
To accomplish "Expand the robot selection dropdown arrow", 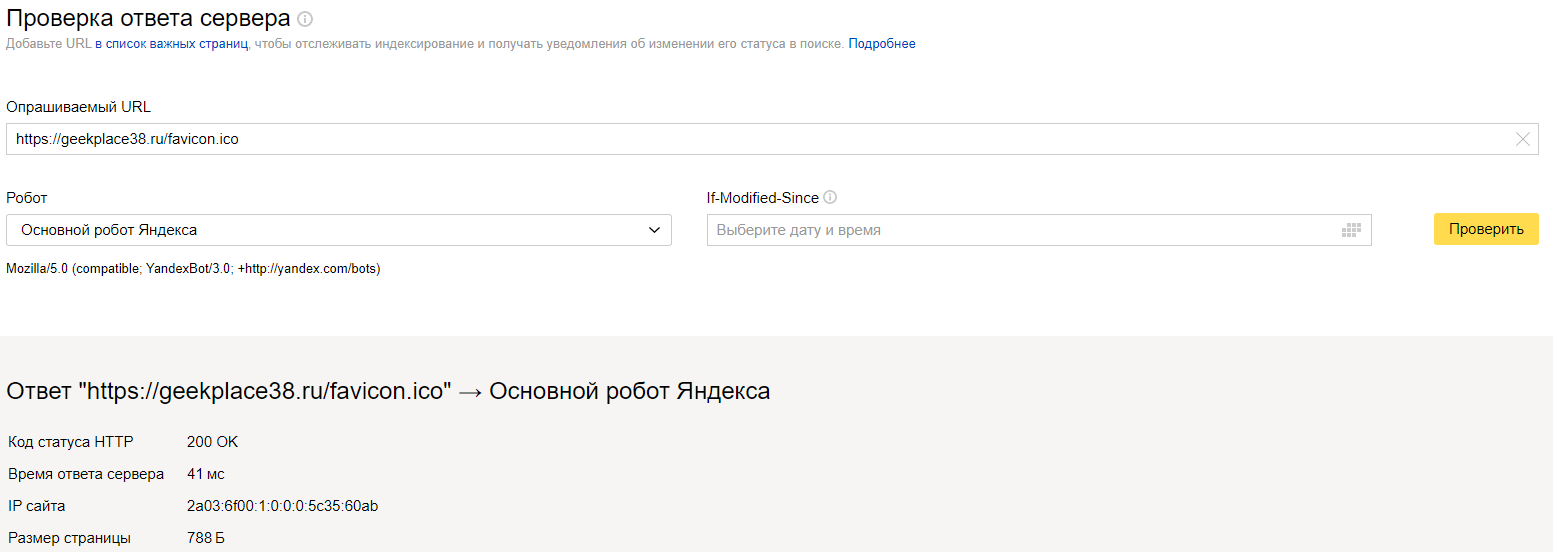I will (x=654, y=230).
